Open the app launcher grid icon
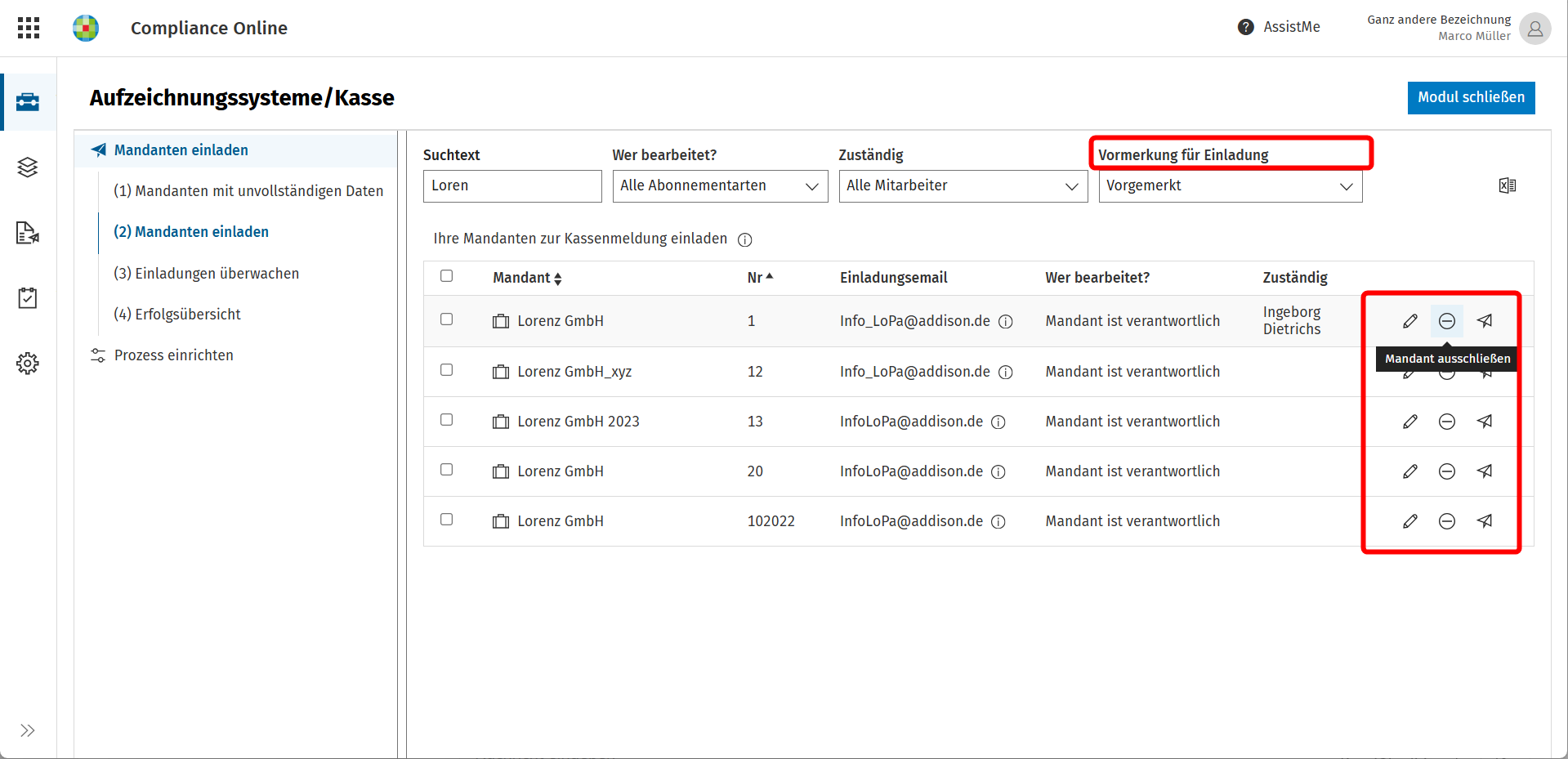The width and height of the screenshot is (1568, 759). (29, 28)
